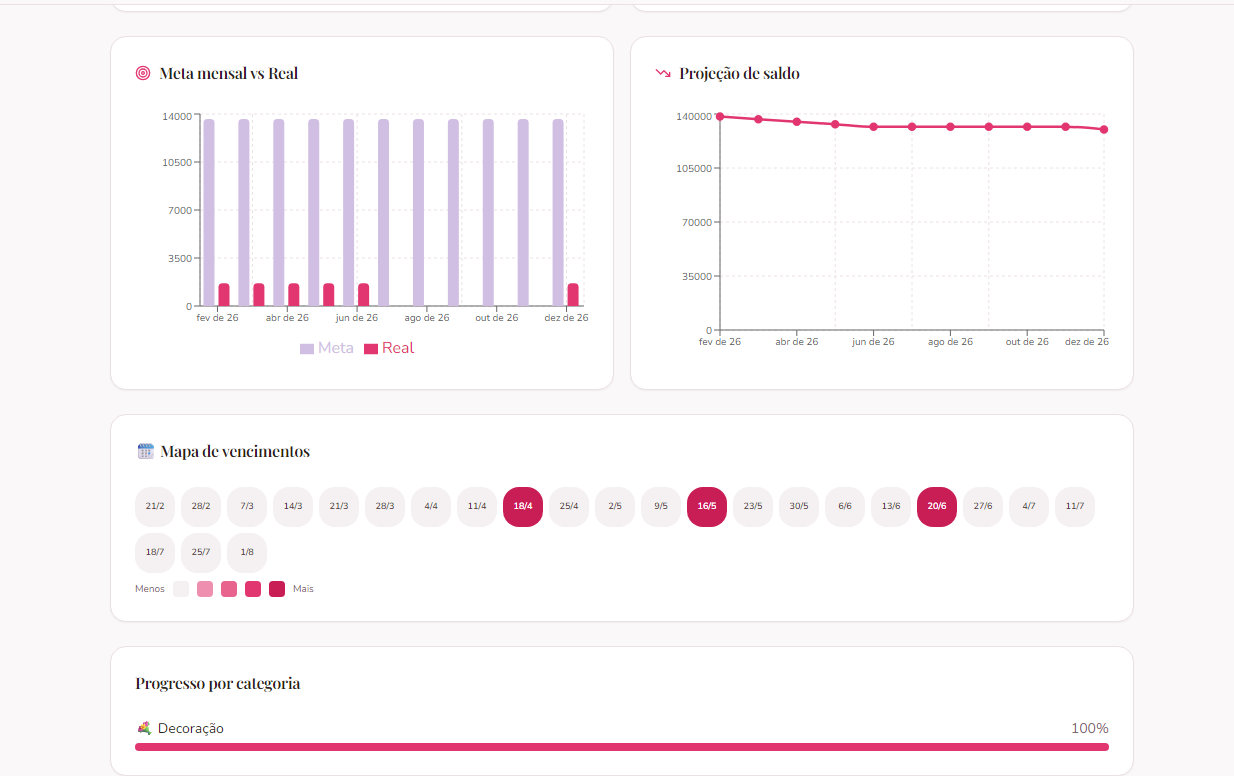Screen dimensions: 1234x776
Task: Click the calendar icon beside Mapa de vencimentos
Action: click(145, 451)
